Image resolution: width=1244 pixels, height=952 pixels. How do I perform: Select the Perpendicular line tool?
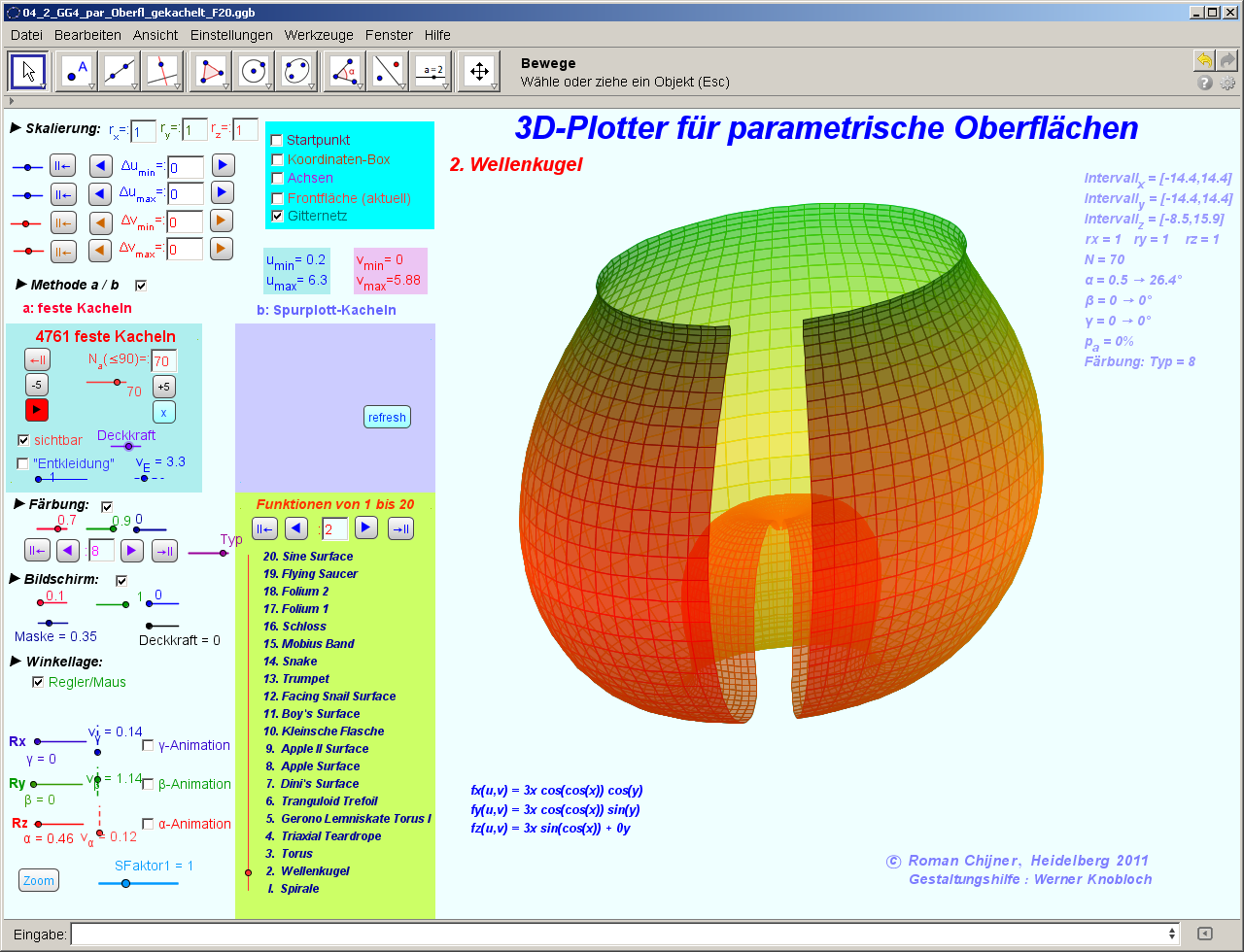[x=162, y=72]
